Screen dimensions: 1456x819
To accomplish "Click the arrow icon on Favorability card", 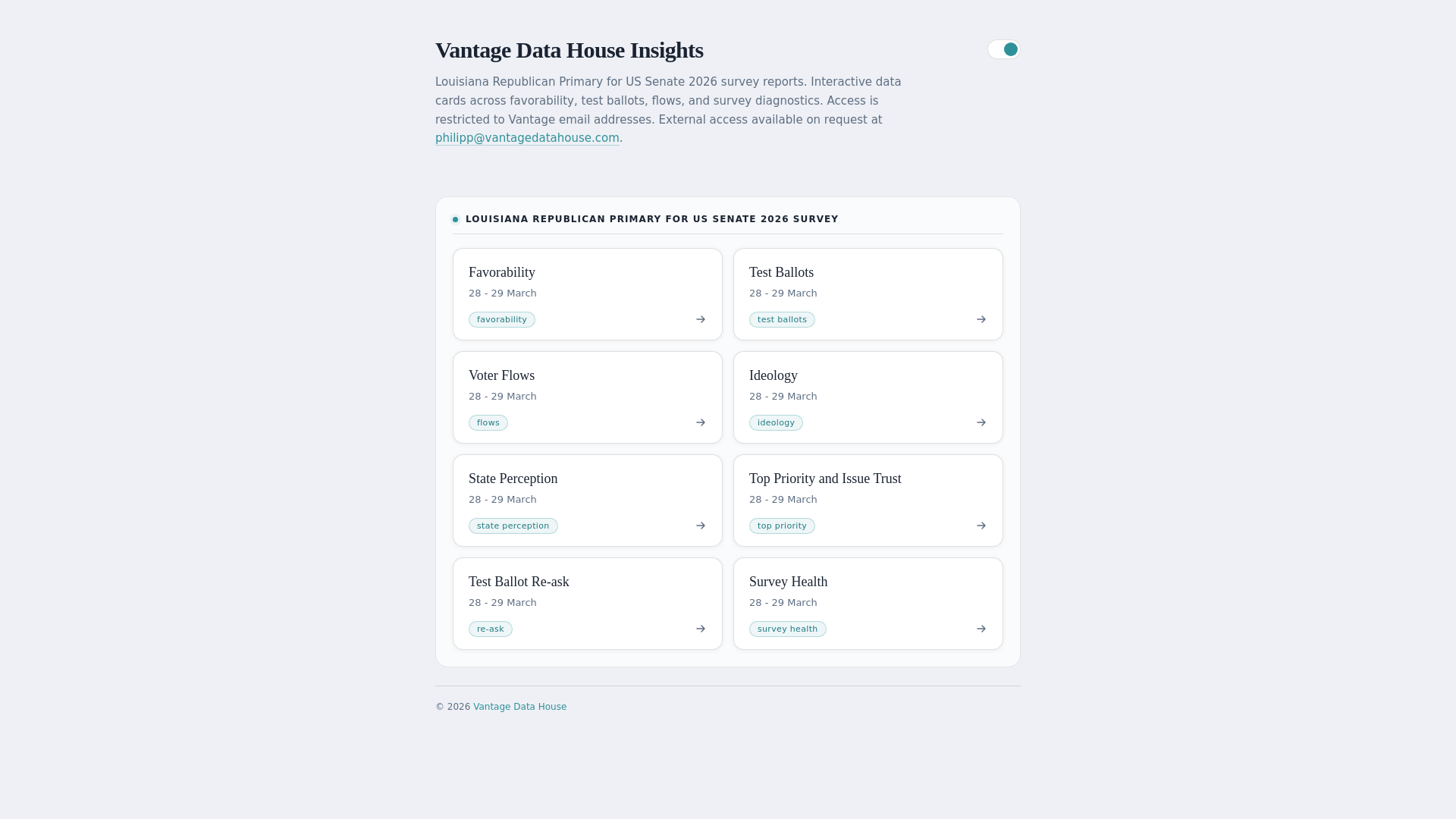I will click(701, 319).
